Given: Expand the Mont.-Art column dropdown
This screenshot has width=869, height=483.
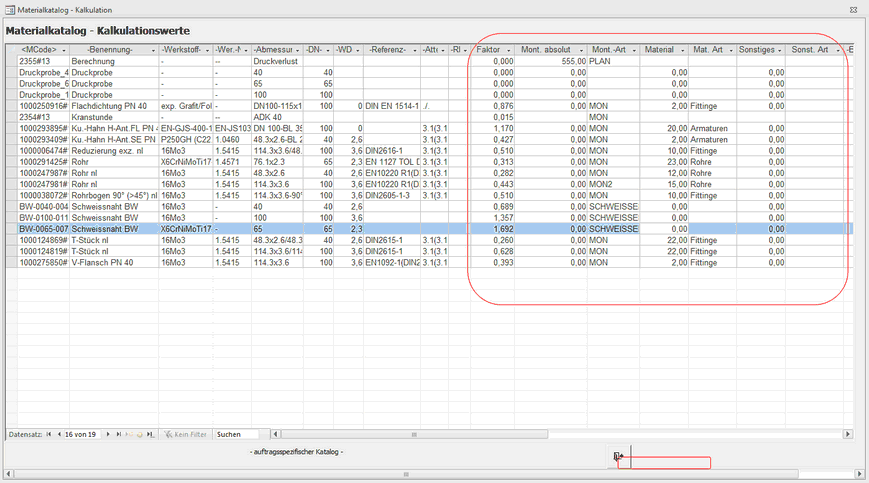Looking at the screenshot, I should (632, 50).
